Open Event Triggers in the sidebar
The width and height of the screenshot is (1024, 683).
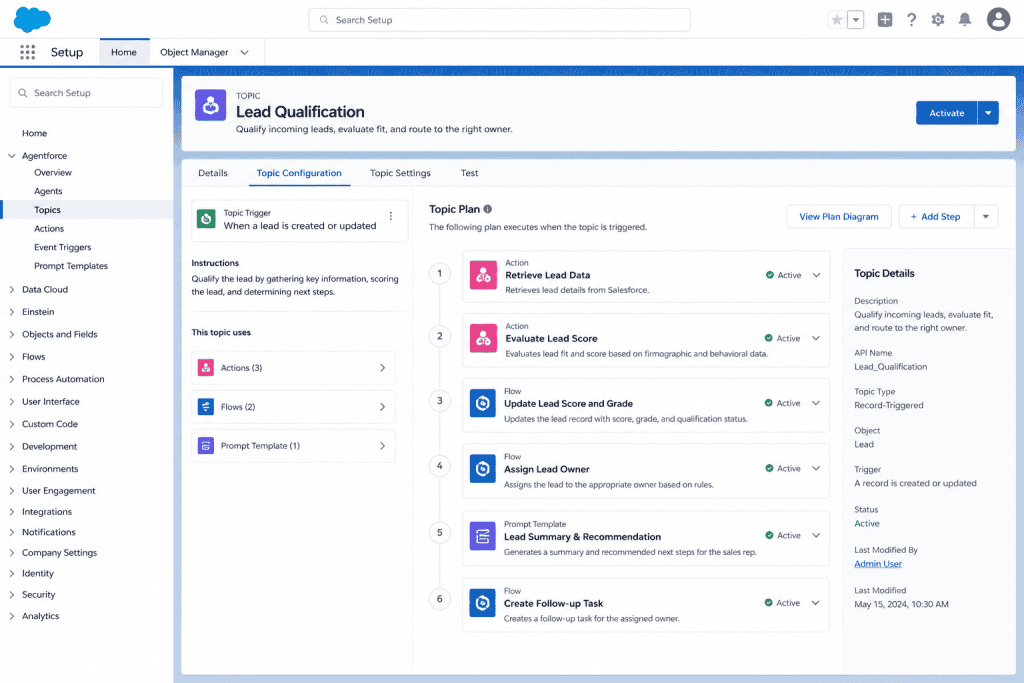pyautogui.click(x=63, y=247)
